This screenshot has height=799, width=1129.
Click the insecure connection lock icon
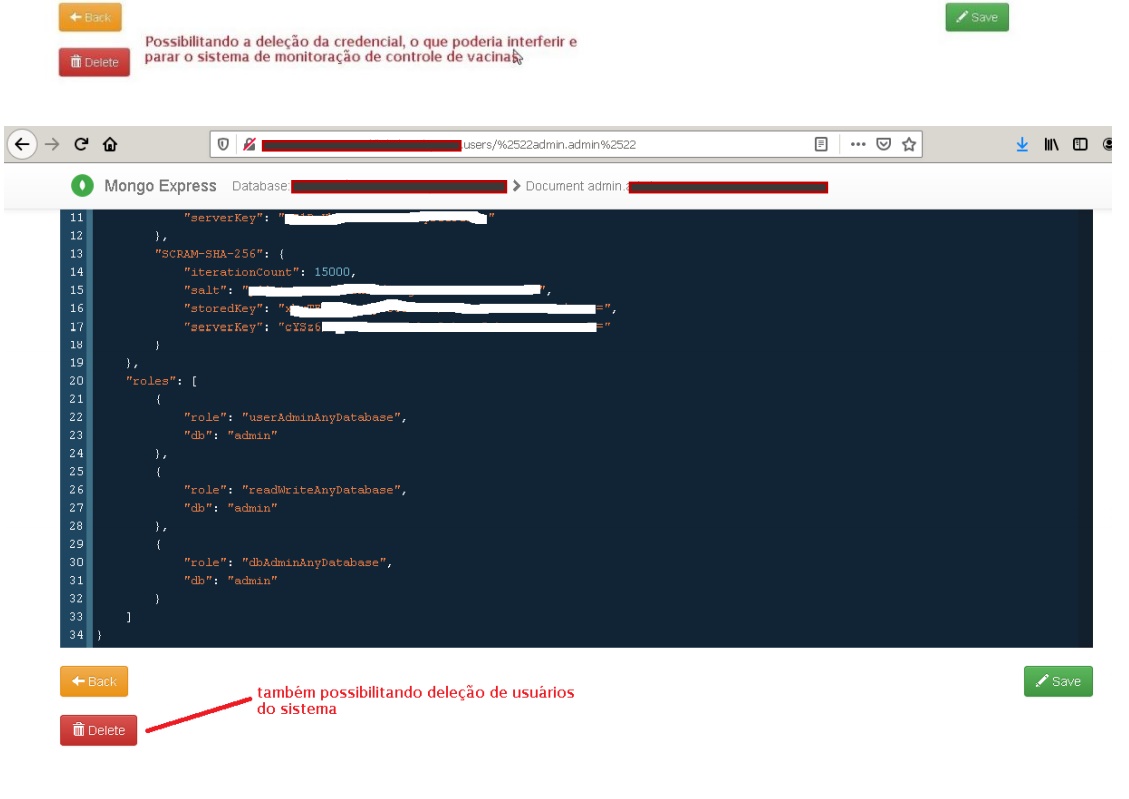click(249, 144)
